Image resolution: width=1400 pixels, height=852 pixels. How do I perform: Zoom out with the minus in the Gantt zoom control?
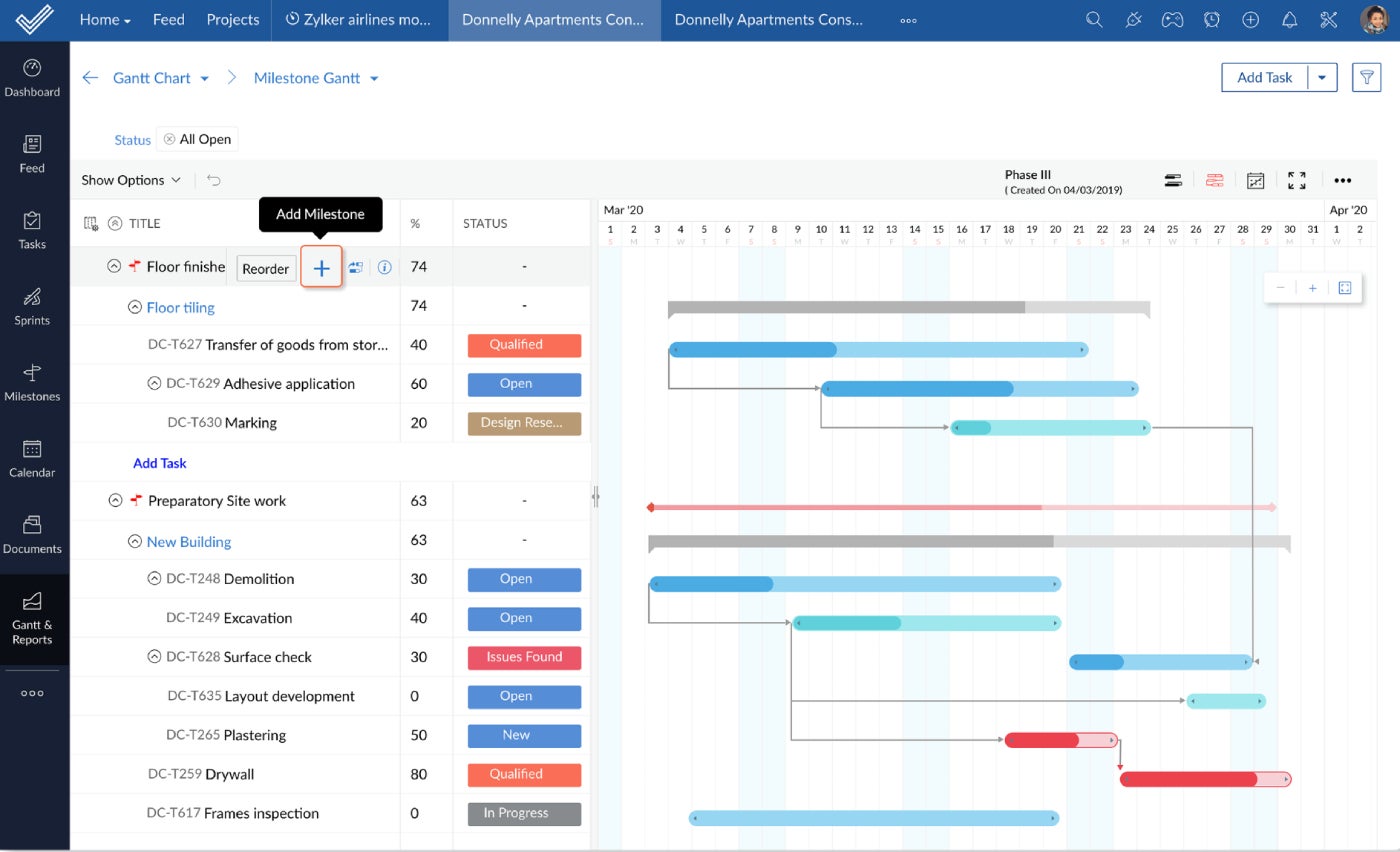point(1280,288)
